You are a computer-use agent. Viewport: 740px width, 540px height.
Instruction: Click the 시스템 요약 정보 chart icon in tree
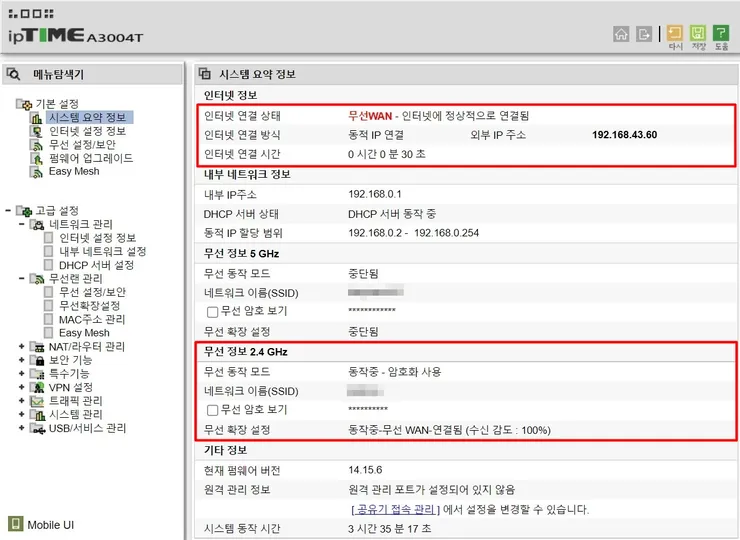pyautogui.click(x=37, y=118)
